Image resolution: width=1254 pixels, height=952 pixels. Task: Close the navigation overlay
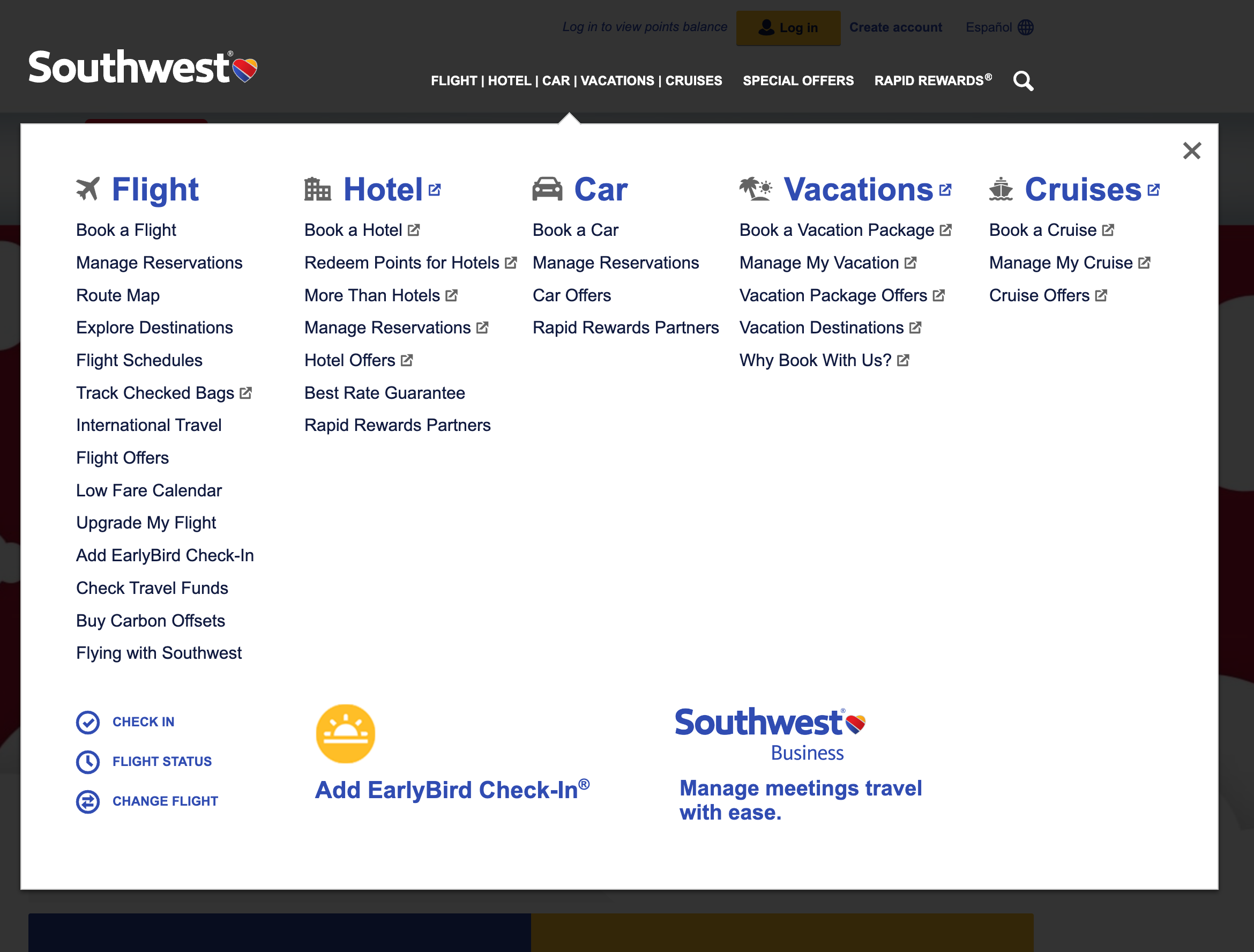1192,151
